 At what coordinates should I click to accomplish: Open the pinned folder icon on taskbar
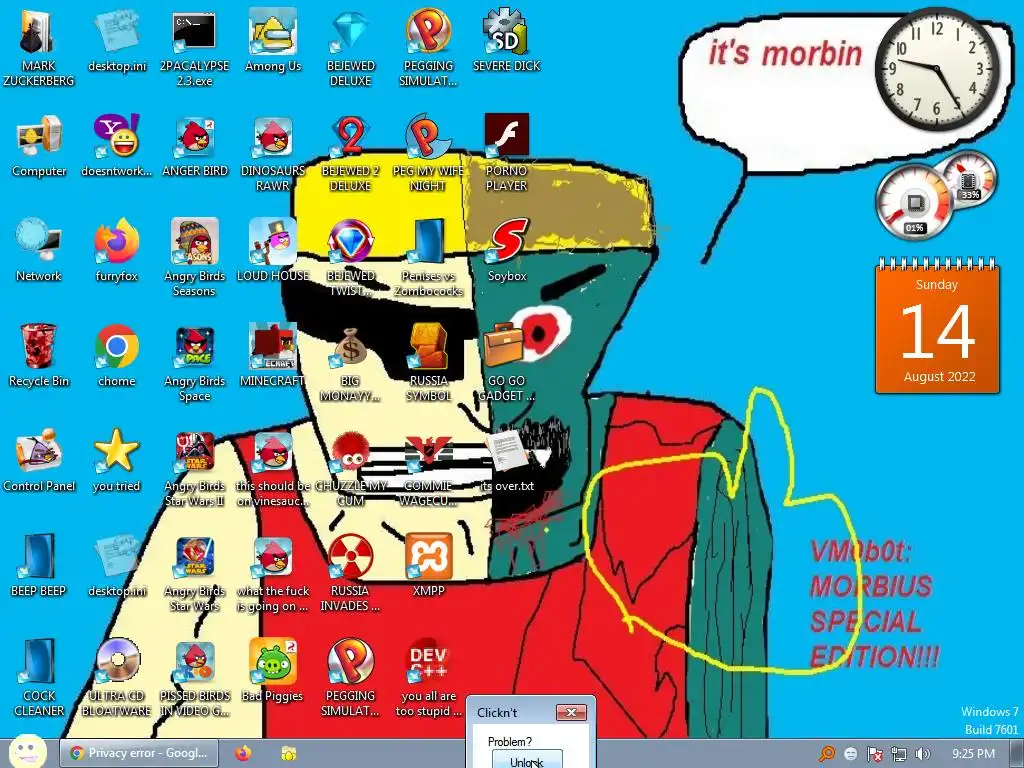pos(289,754)
